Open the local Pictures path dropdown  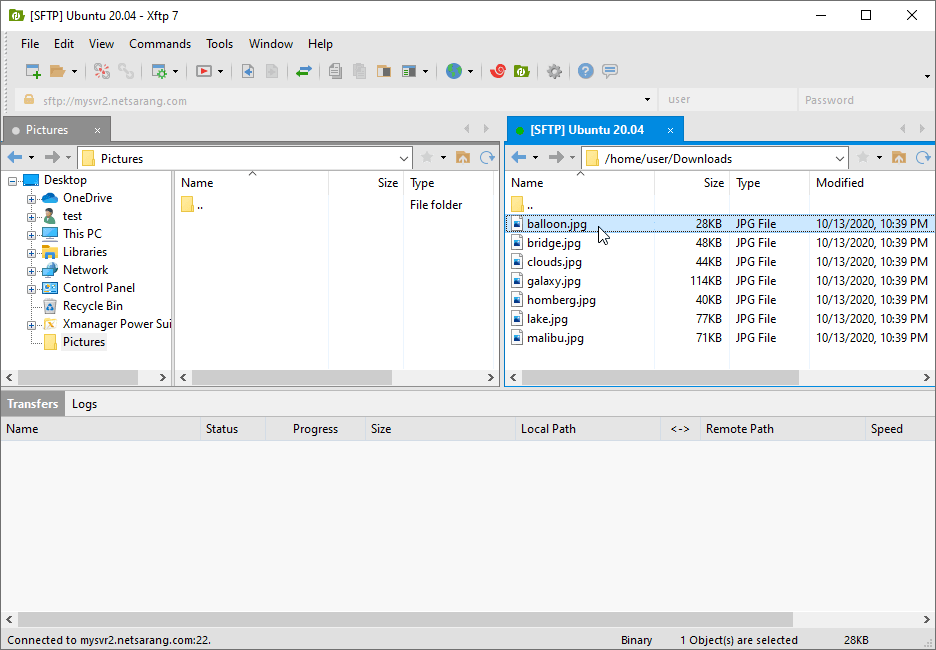click(x=404, y=158)
